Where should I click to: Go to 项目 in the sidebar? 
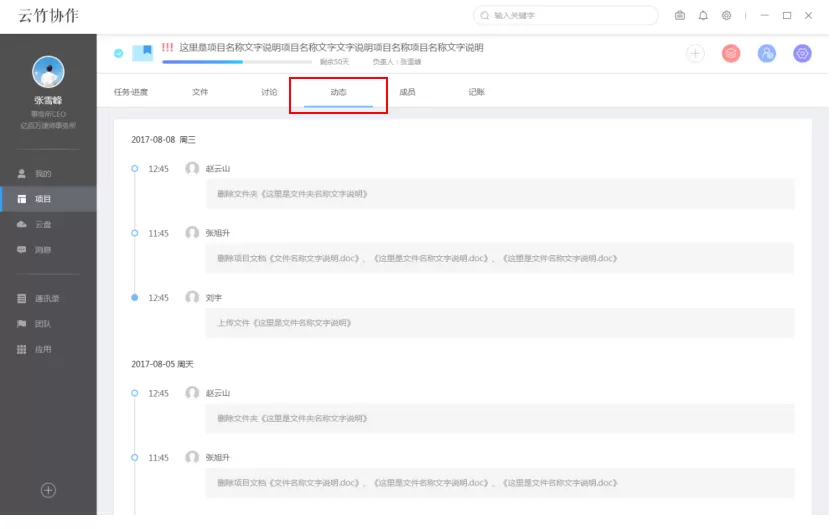point(48,199)
